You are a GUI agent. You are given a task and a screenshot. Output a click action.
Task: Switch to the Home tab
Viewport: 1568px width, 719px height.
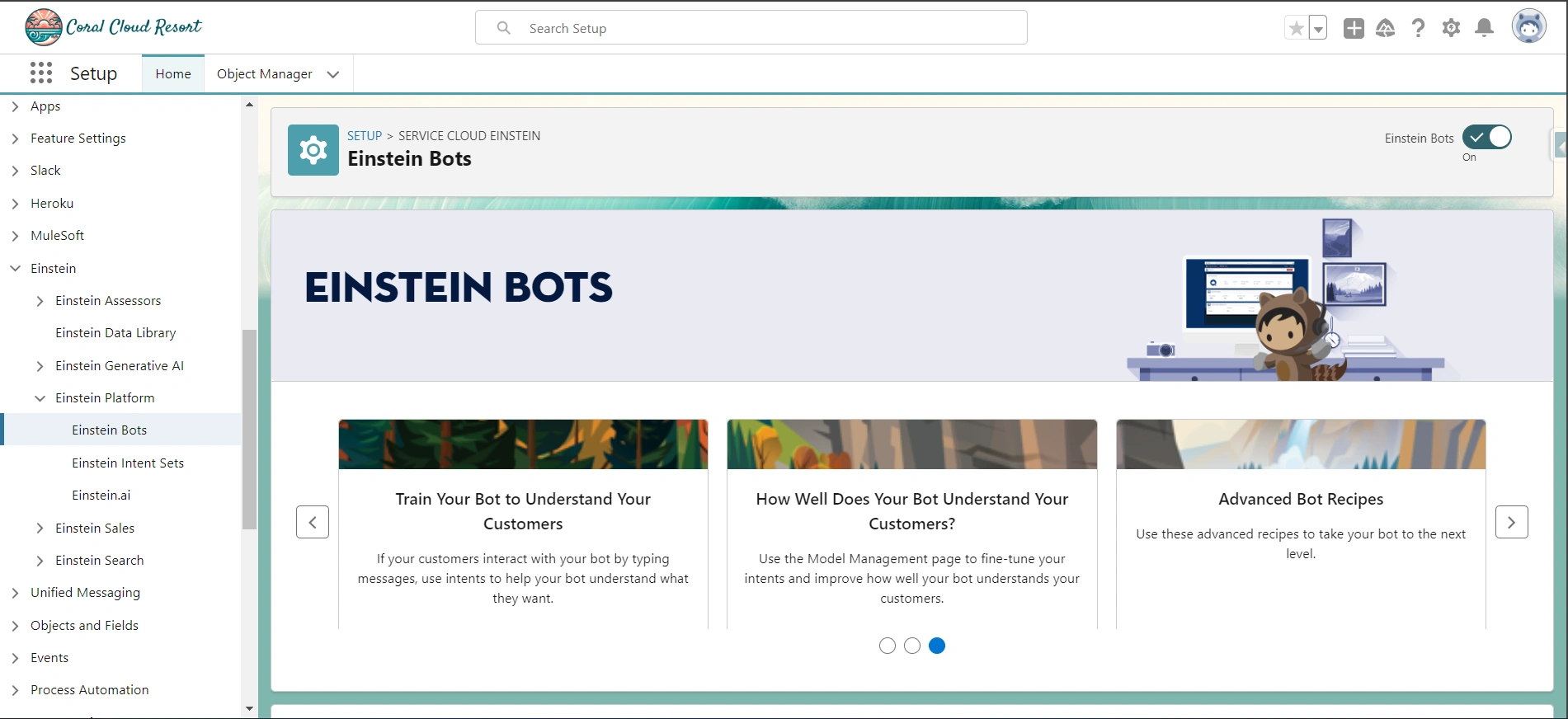click(x=173, y=74)
